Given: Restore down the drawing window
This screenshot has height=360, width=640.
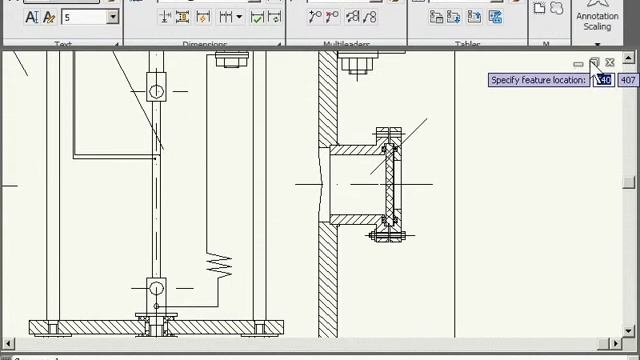Looking at the screenshot, I should click(x=594, y=63).
